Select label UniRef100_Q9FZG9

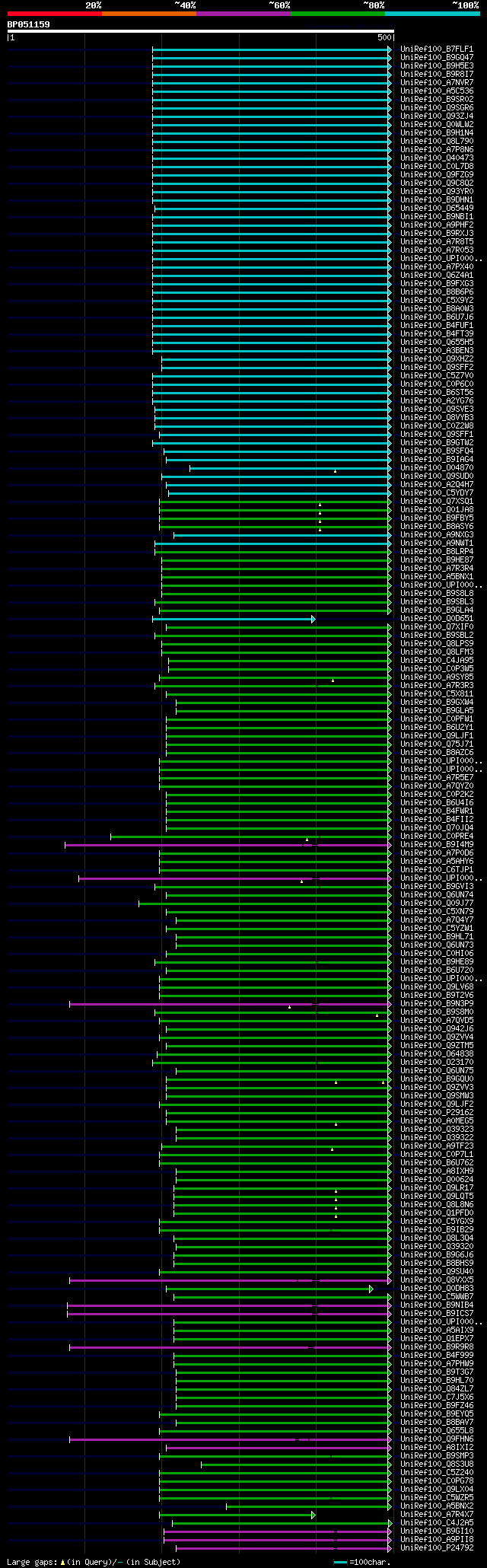(437, 175)
